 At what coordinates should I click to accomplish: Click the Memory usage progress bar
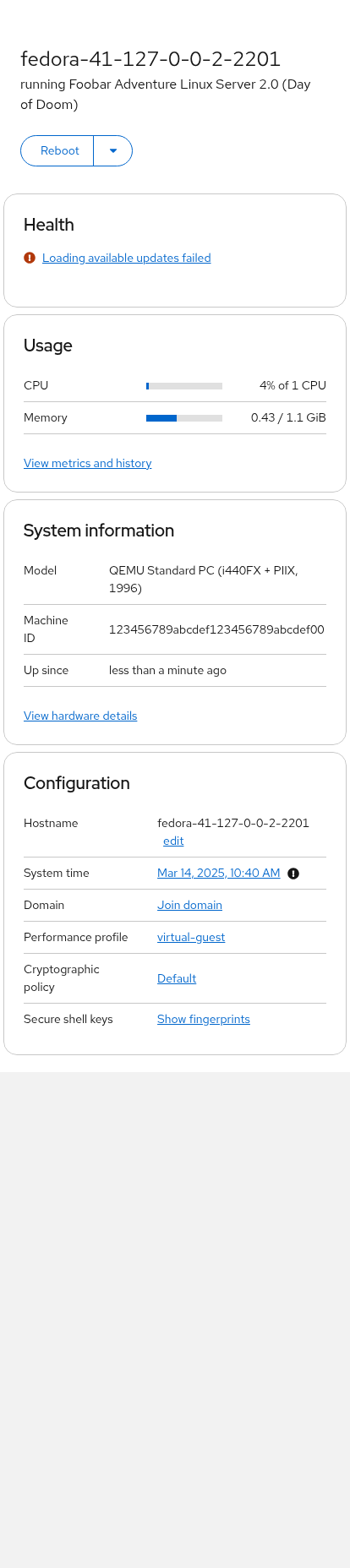pos(184,417)
